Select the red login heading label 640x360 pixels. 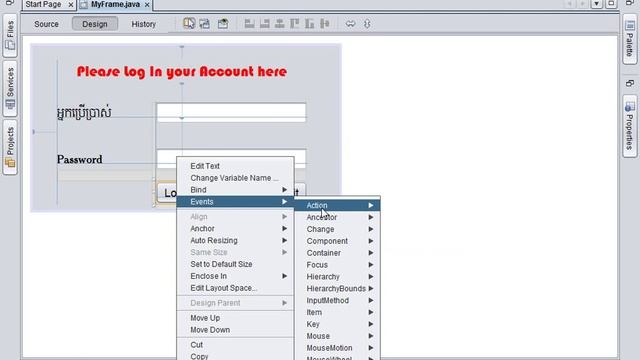[182, 72]
